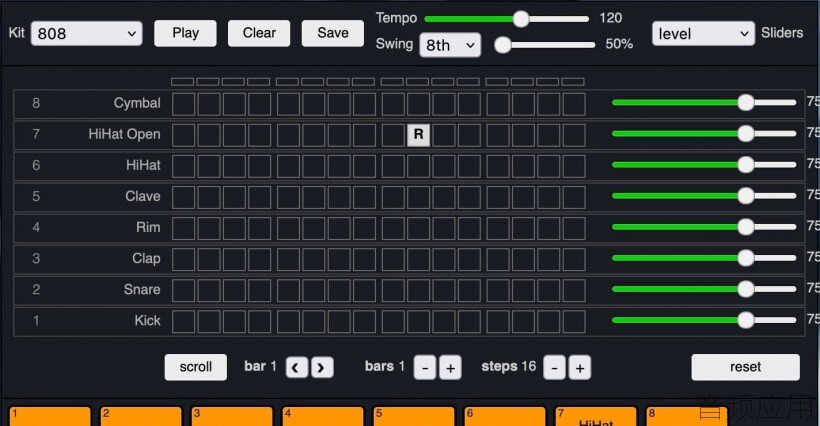The width and height of the screenshot is (820, 426).
Task: Increase bars count with plus button
Action: 450,368
